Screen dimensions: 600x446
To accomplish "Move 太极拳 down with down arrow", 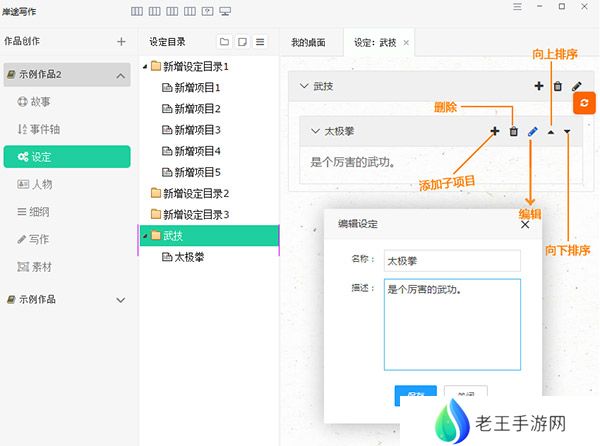I will pyautogui.click(x=567, y=132).
